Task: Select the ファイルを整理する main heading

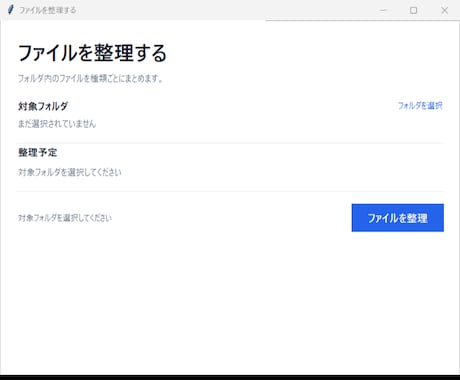Action: [92, 53]
